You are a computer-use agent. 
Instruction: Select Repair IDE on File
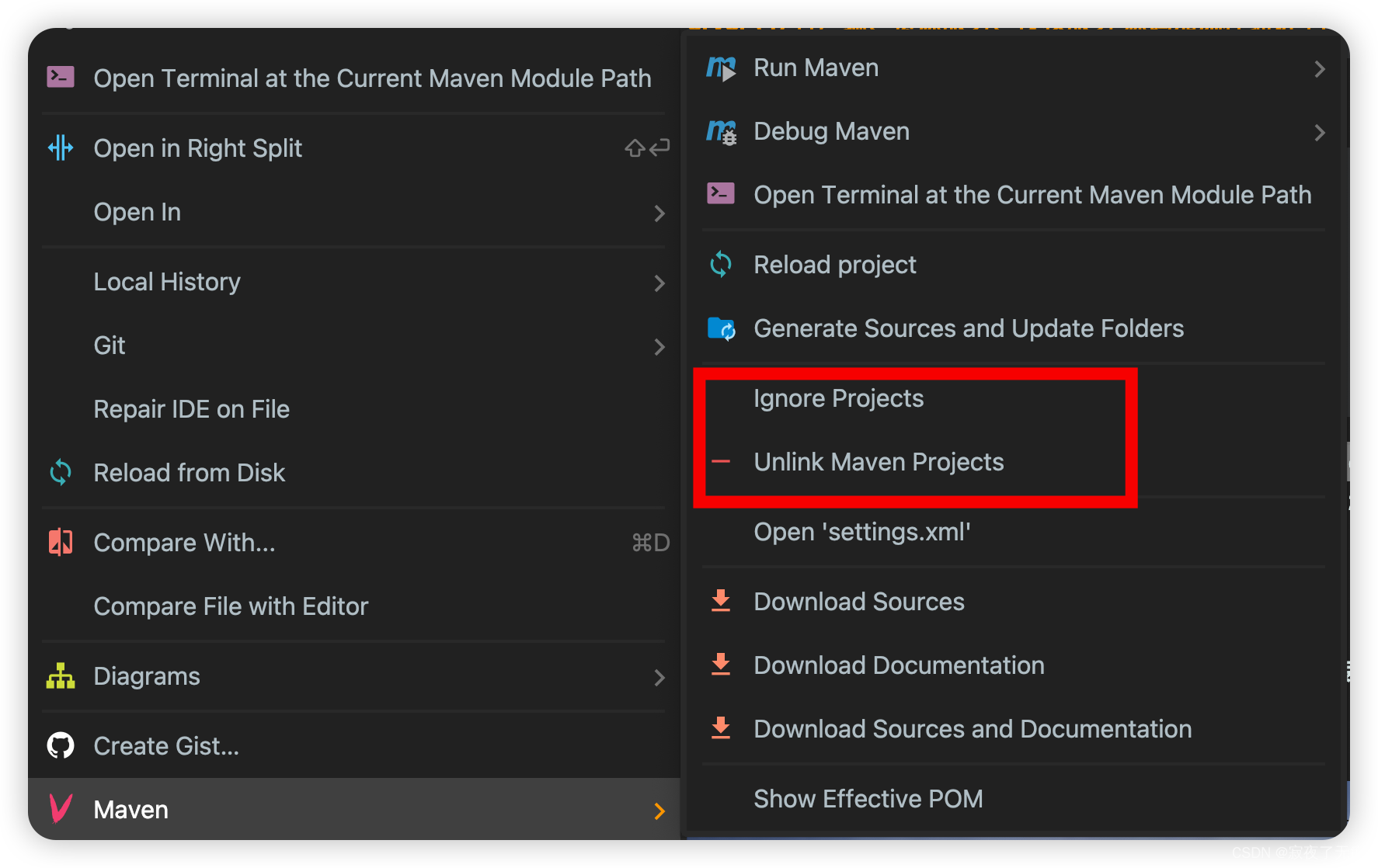tap(354, 408)
